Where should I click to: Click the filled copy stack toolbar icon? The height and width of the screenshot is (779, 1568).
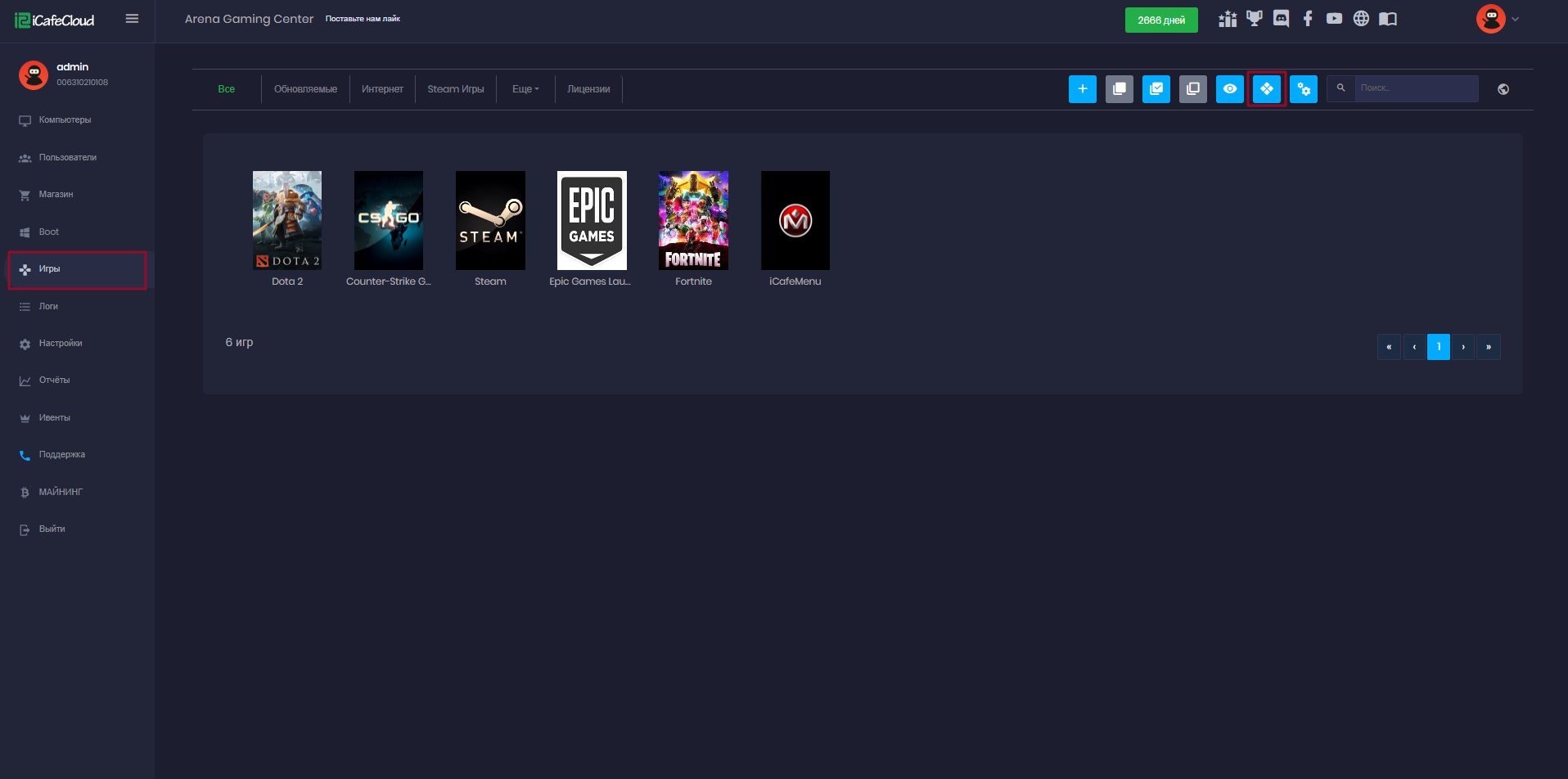(x=1120, y=89)
